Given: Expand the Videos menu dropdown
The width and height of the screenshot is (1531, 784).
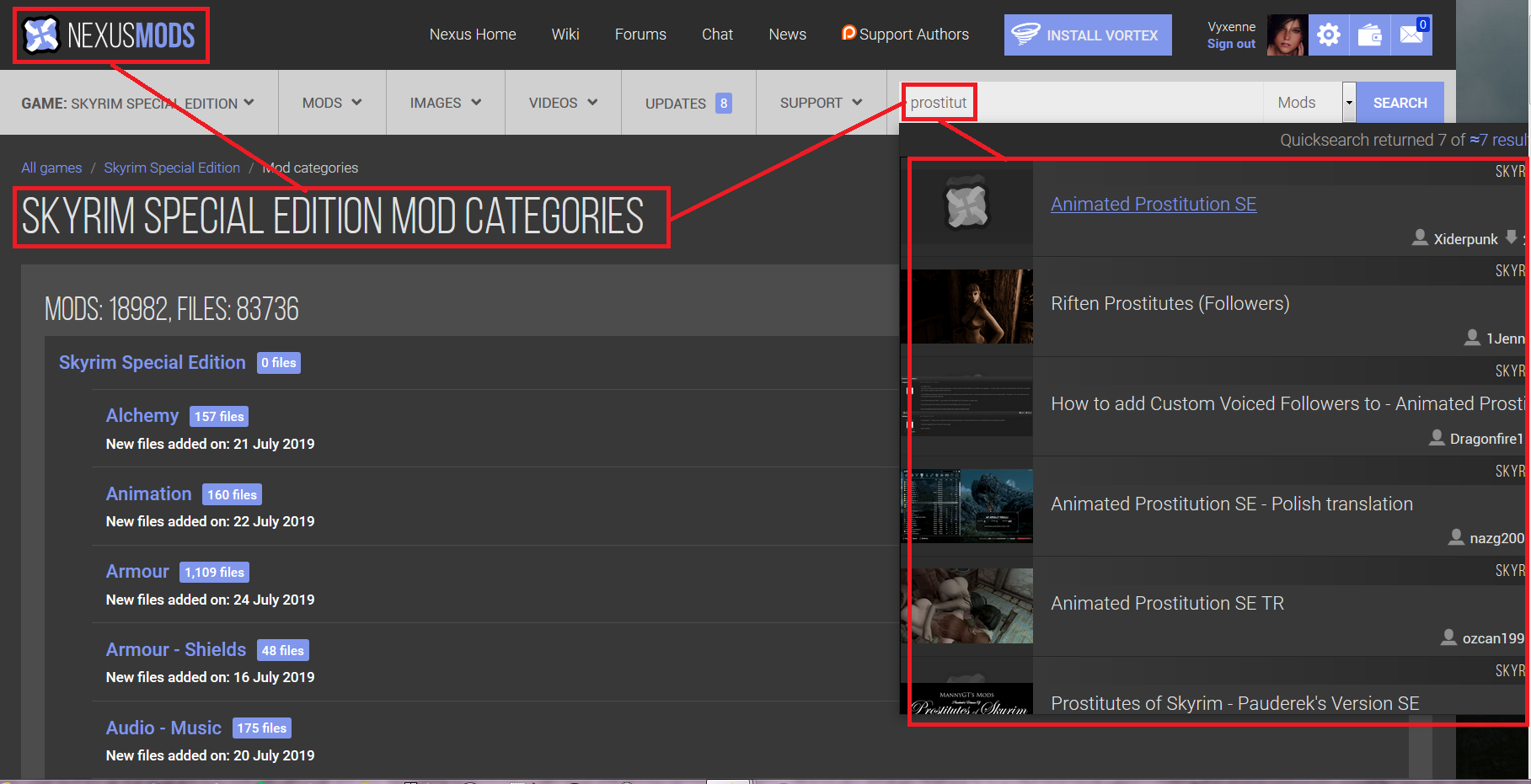Looking at the screenshot, I should pos(563,103).
